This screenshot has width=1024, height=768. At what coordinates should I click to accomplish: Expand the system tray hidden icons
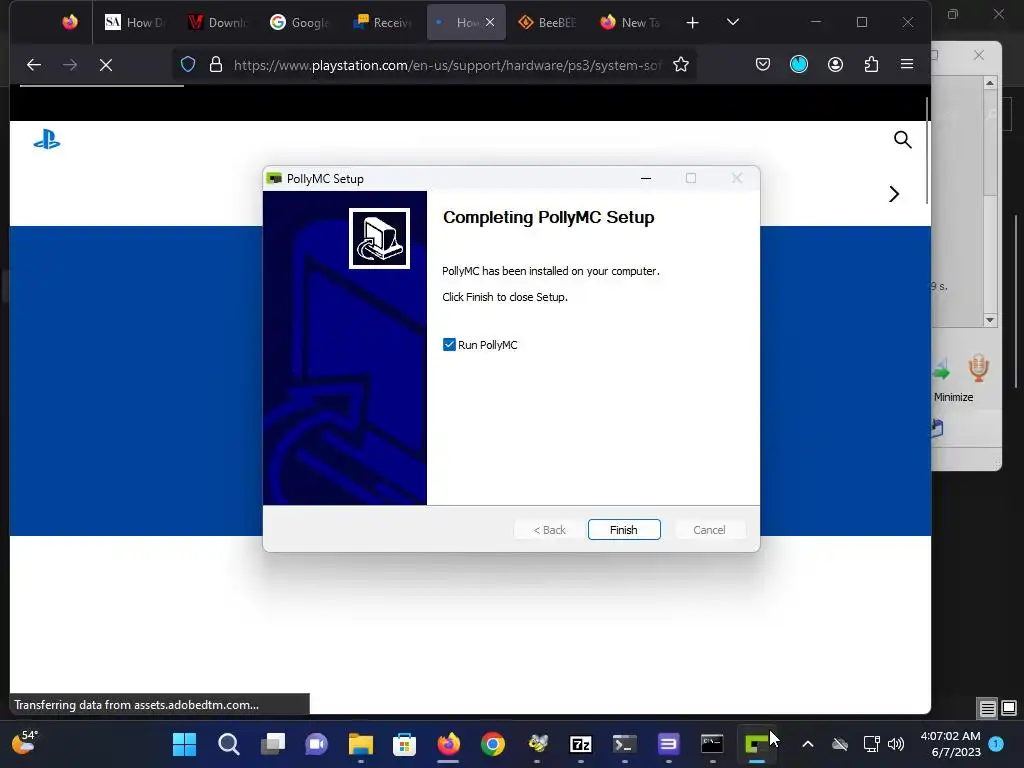click(x=808, y=744)
